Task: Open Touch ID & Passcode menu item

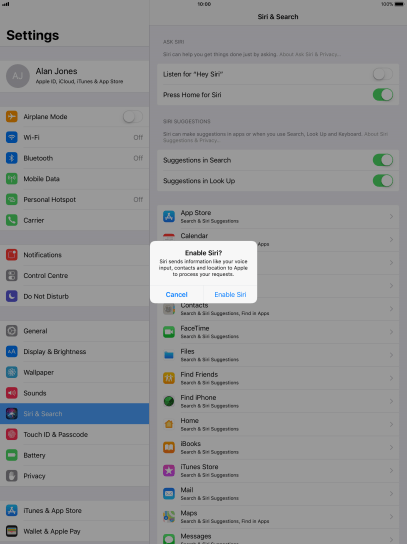Action: coord(75,434)
